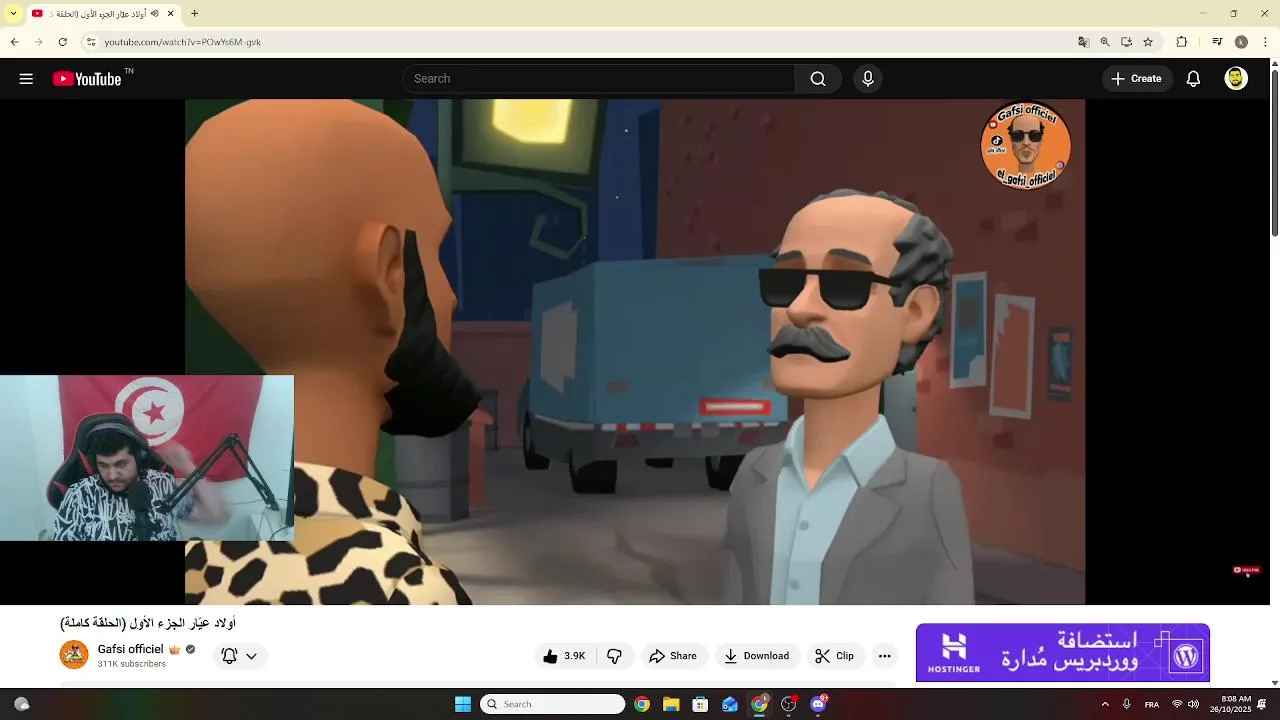Image resolution: width=1280 pixels, height=720 pixels.
Task: Click the Gafsi officiel watermark in video
Action: (1026, 145)
